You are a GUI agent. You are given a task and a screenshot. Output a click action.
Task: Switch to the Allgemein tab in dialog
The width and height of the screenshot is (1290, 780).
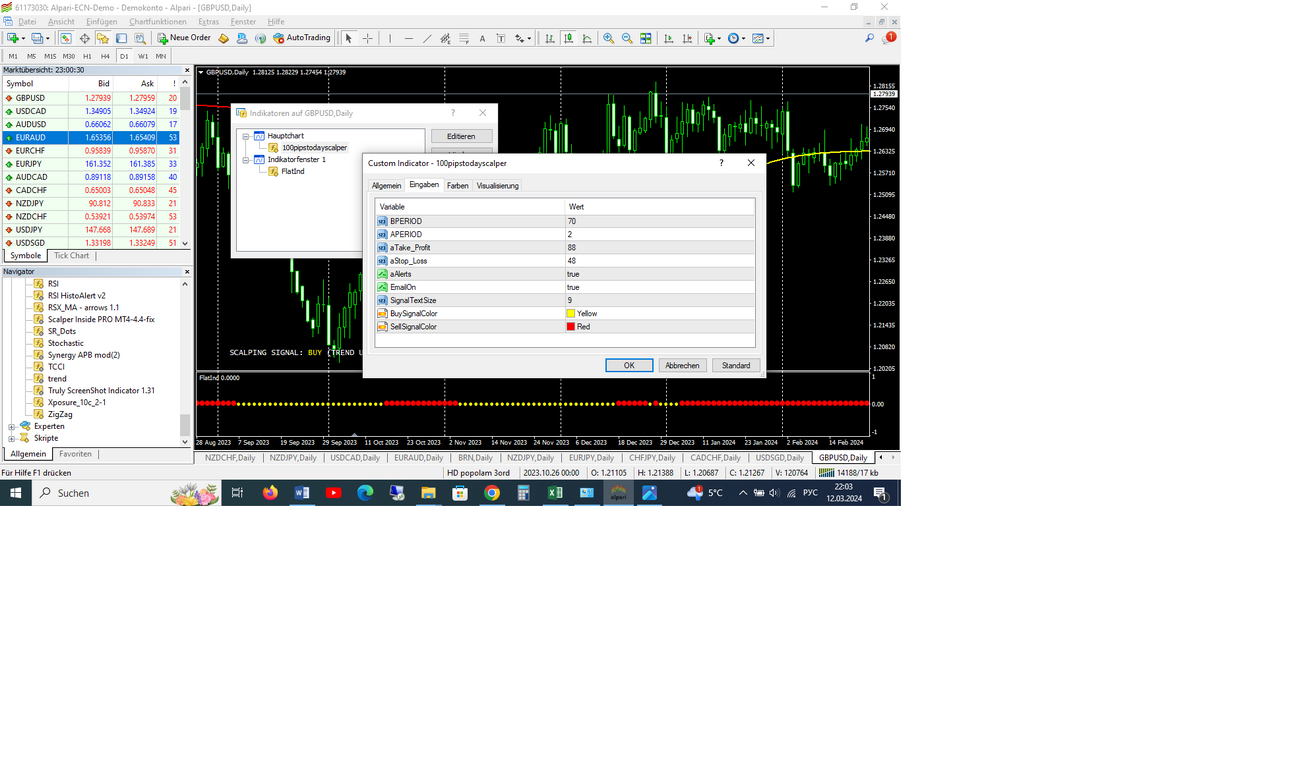coord(386,186)
